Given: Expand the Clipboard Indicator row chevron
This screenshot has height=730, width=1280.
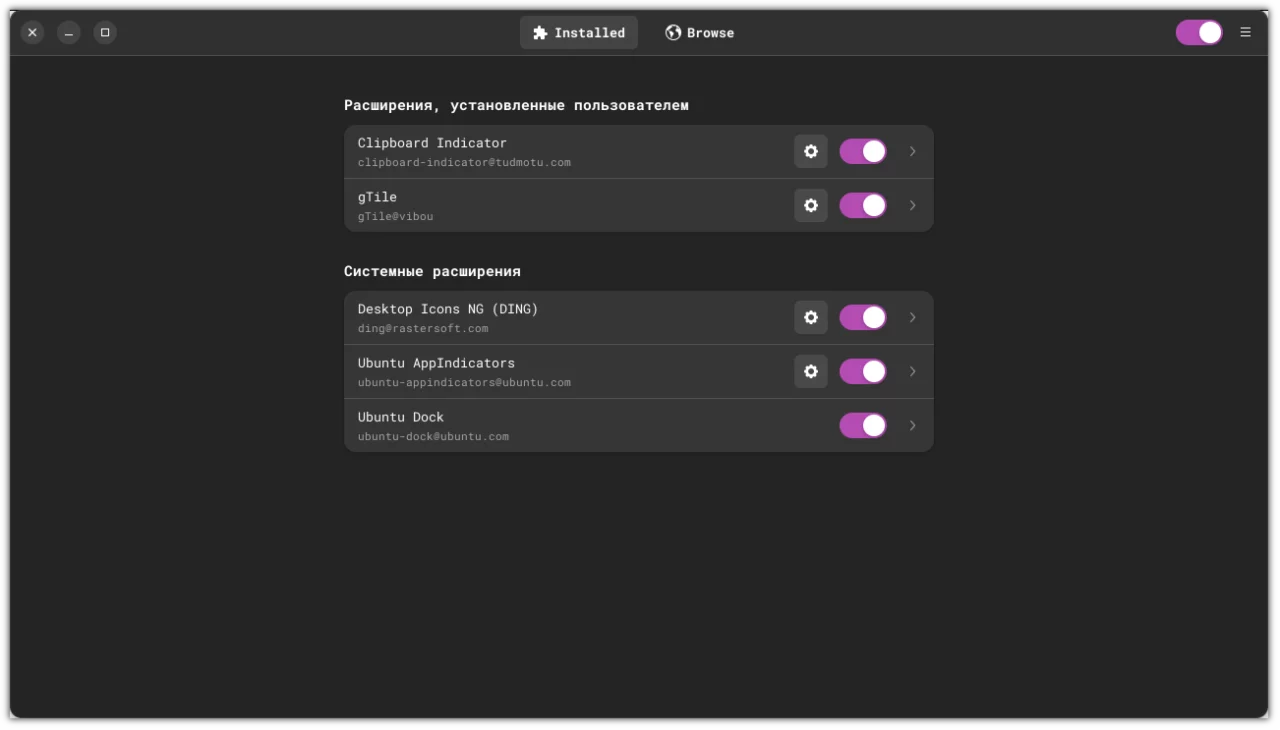Looking at the screenshot, I should [912, 151].
